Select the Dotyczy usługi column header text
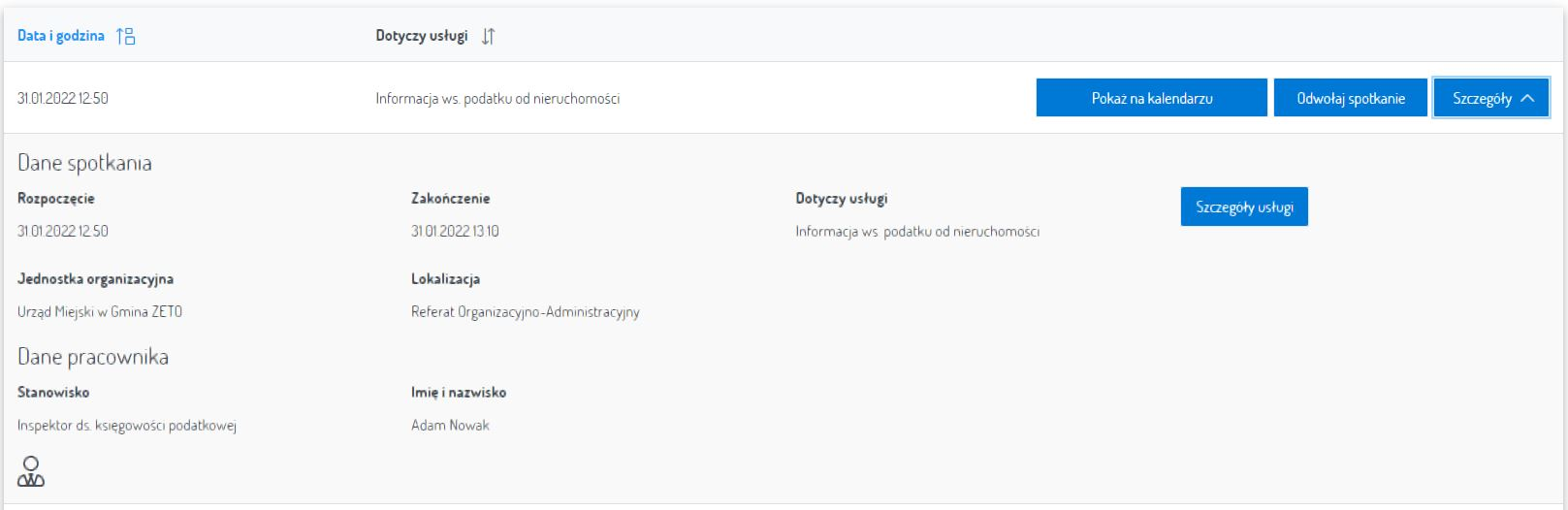Image resolution: width=1568 pixels, height=510 pixels. click(x=422, y=36)
